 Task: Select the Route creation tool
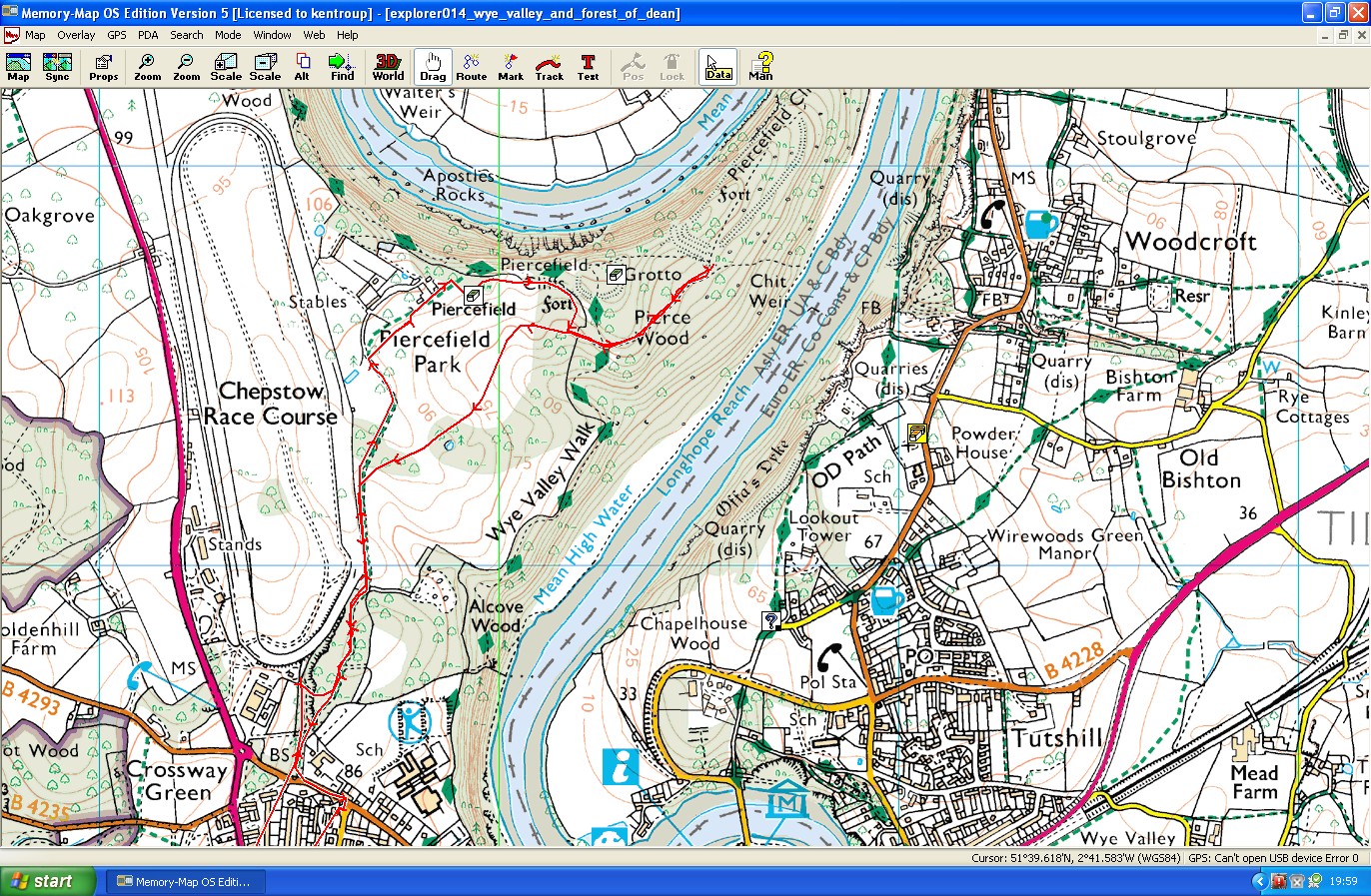tap(472, 67)
